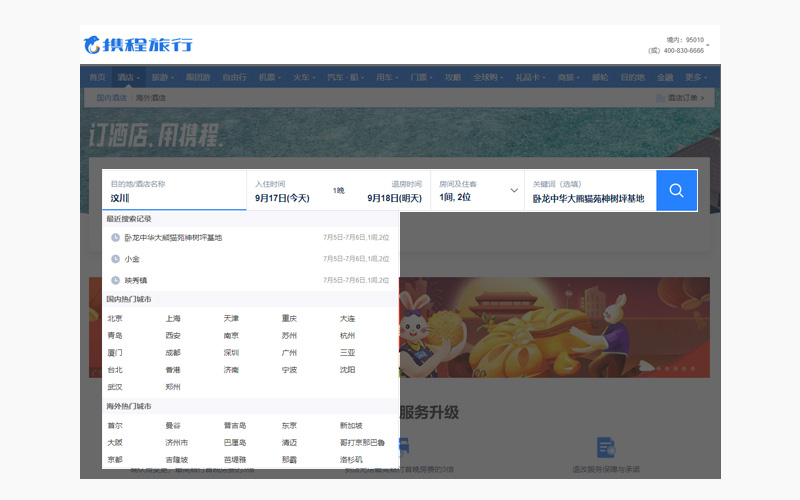800x500 pixels.
Task: Switch to the 国内酒店 tab
Action: (x=111, y=97)
